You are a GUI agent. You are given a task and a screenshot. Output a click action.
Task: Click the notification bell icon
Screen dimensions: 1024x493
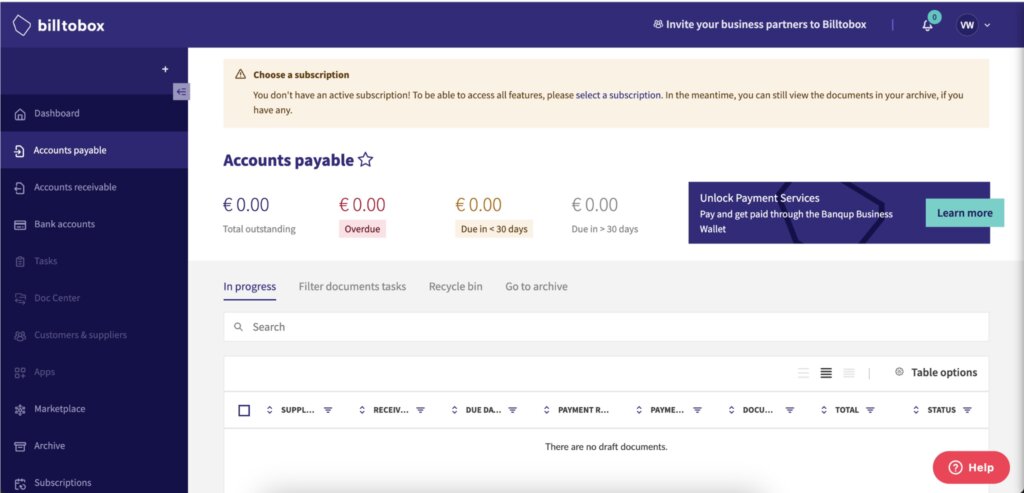point(927,25)
